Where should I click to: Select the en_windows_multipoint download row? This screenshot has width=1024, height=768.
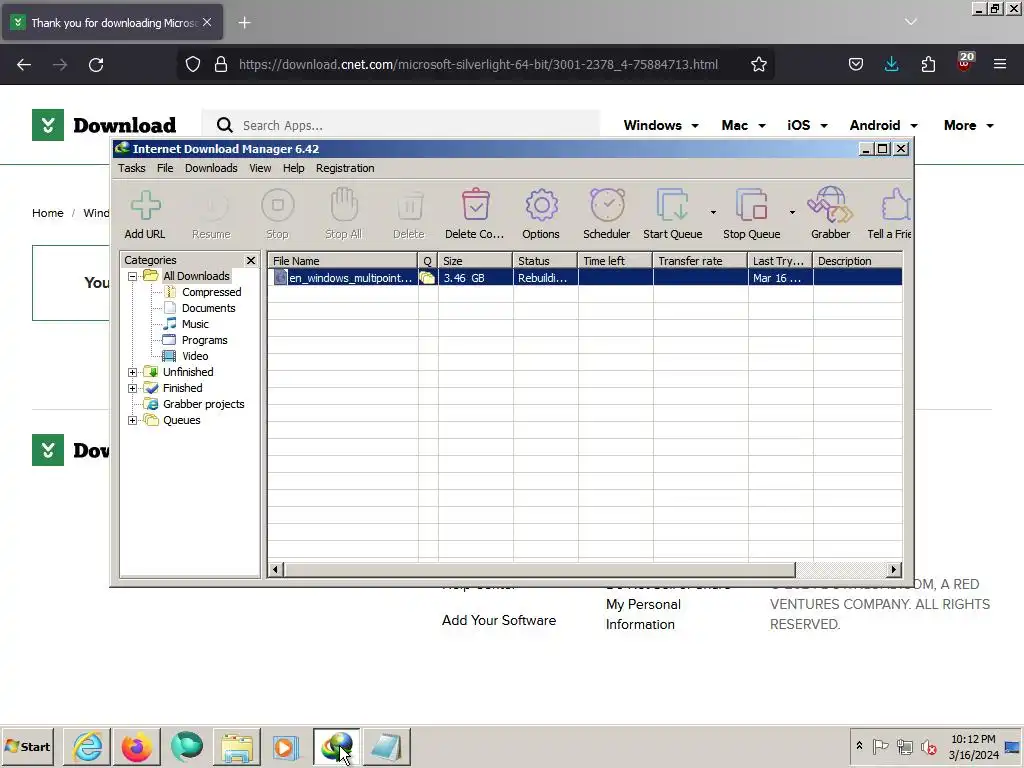pos(585,278)
